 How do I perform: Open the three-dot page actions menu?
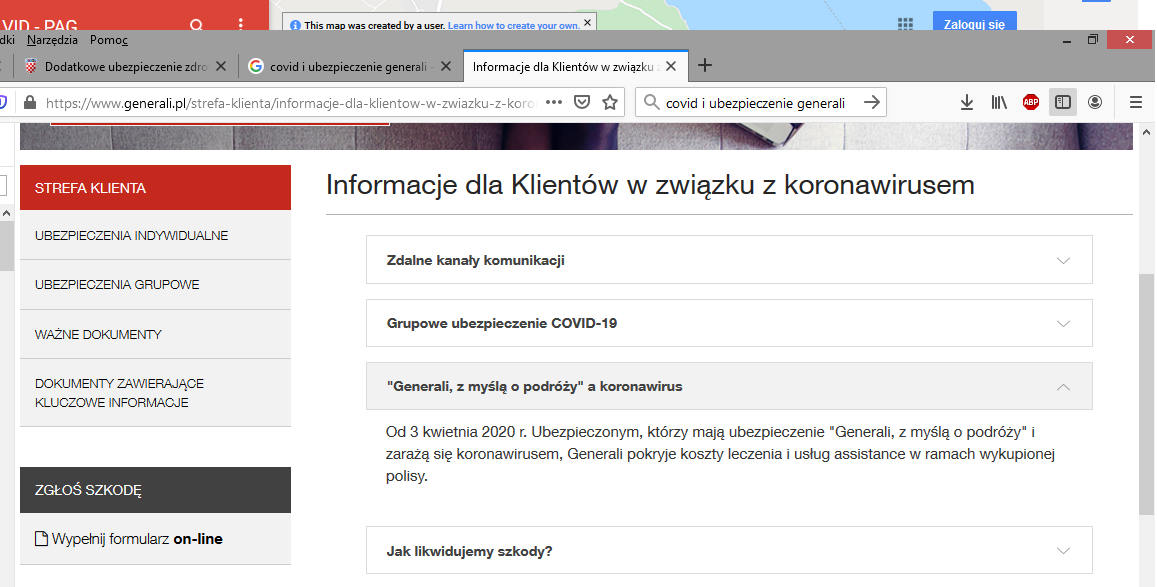pos(553,101)
